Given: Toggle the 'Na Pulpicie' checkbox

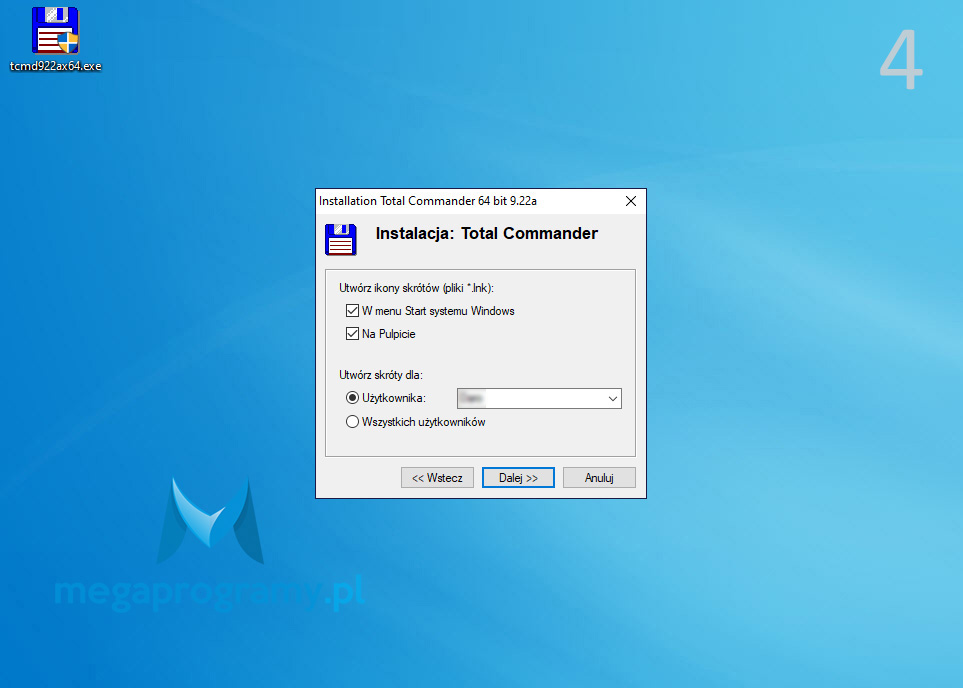Looking at the screenshot, I should click(x=352, y=334).
